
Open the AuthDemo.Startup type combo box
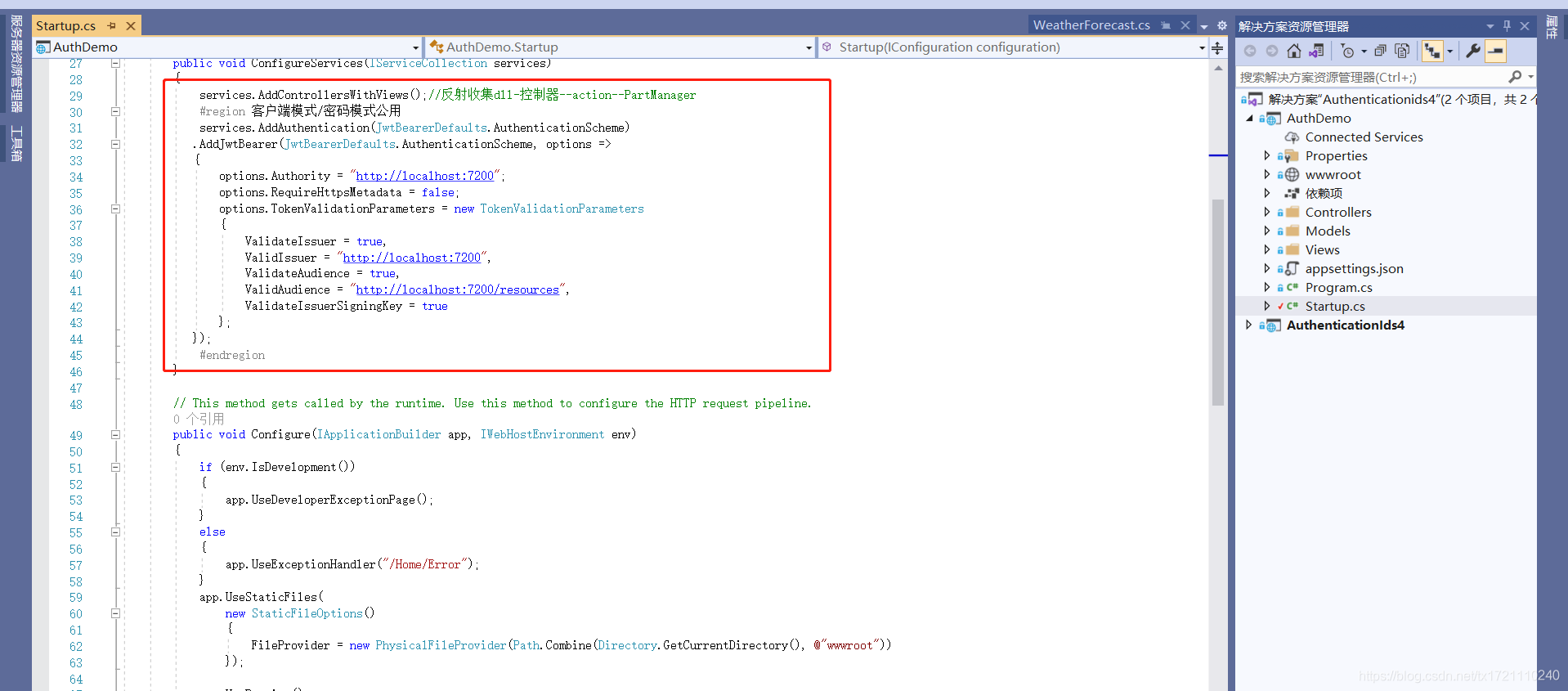click(621, 47)
